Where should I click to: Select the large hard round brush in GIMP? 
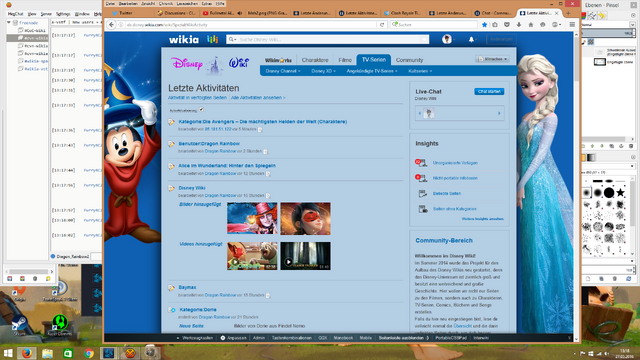(609, 192)
